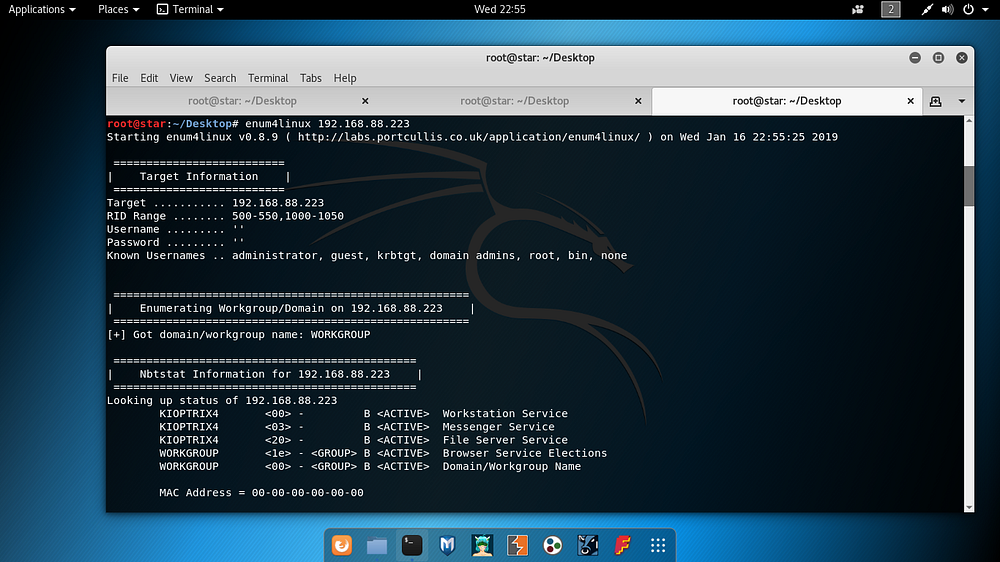1000x562 pixels.
Task: Click 'Got domain/workgroup name: WORKGROUP' line
Action: tap(239, 334)
